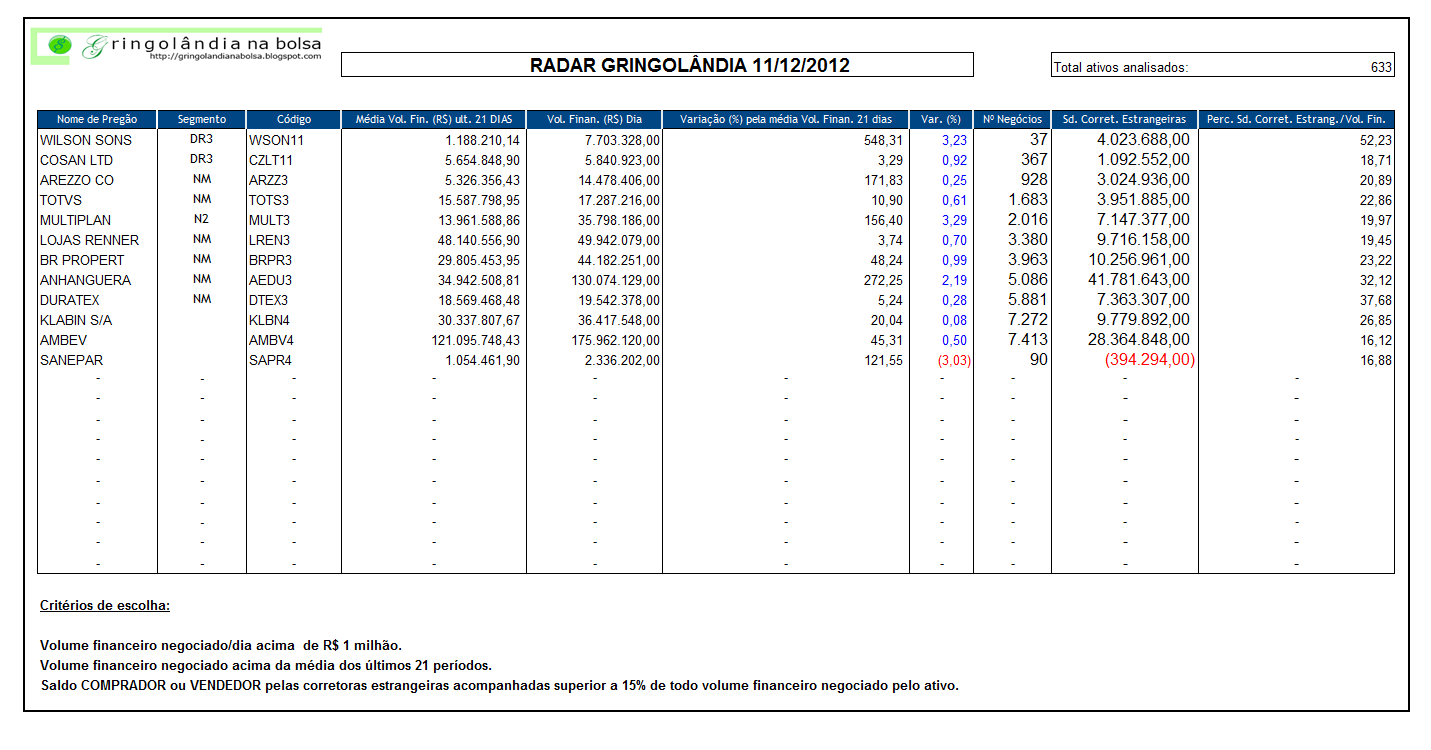Select the Nº Negócios value 928
The height and width of the screenshot is (750, 1431).
1034,180
